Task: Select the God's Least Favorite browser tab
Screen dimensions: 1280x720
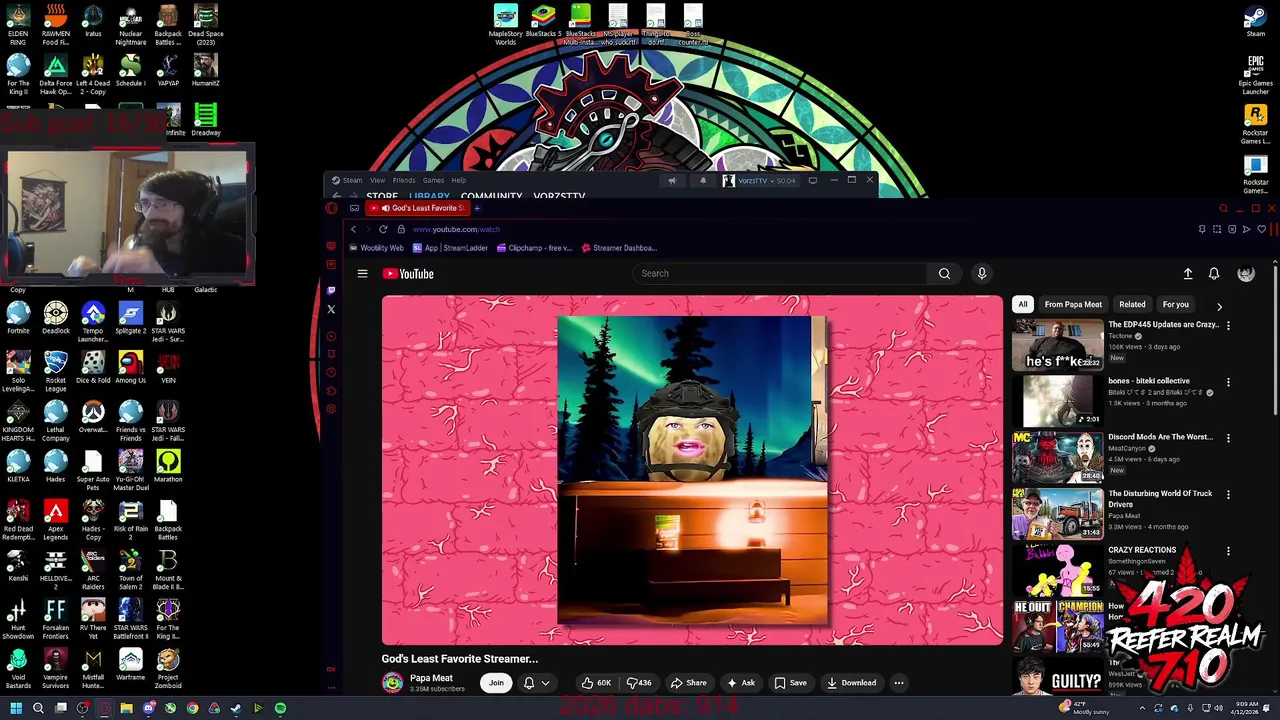Action: point(417,208)
